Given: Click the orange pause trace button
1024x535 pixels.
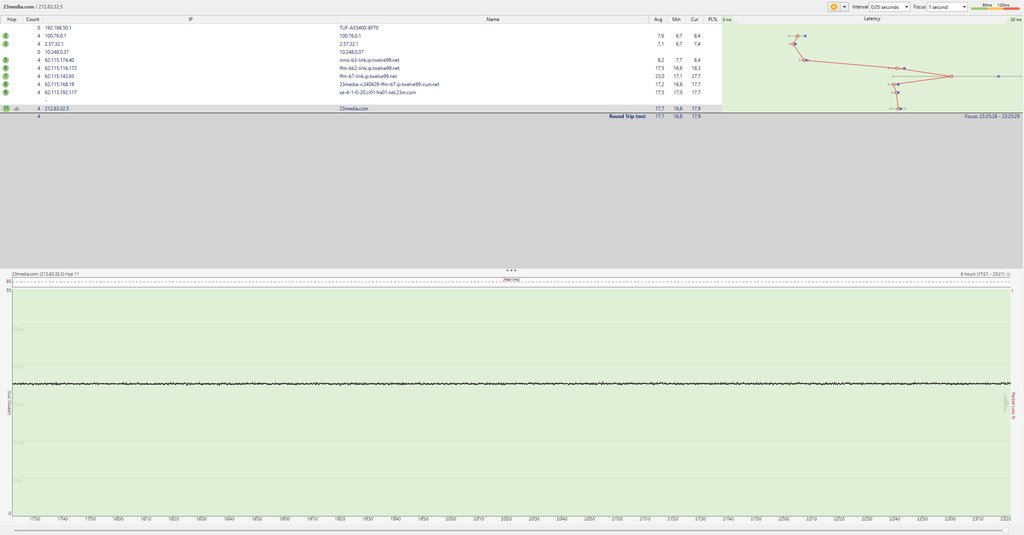Looking at the screenshot, I should click(833, 7).
